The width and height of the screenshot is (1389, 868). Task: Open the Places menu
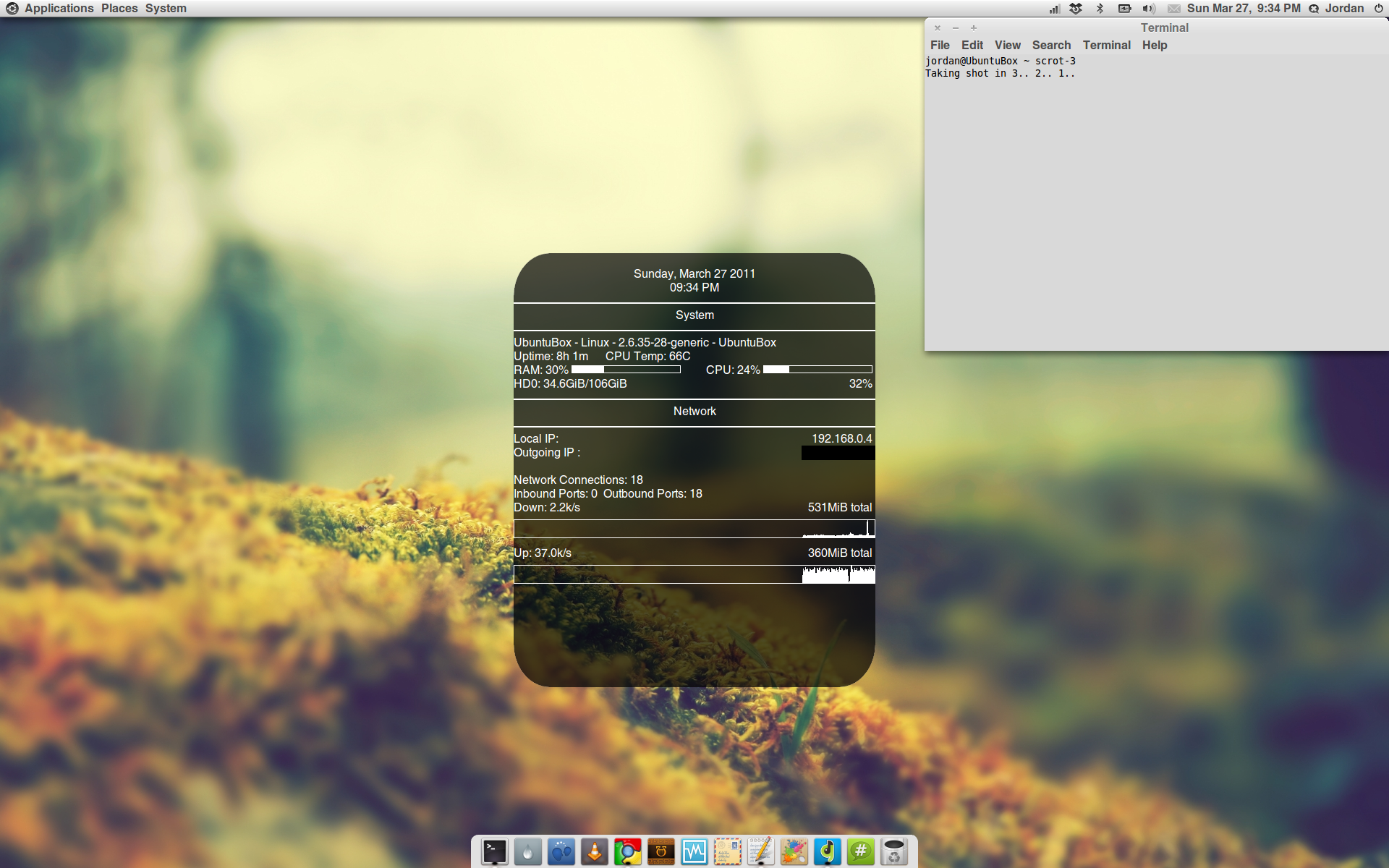119,9
